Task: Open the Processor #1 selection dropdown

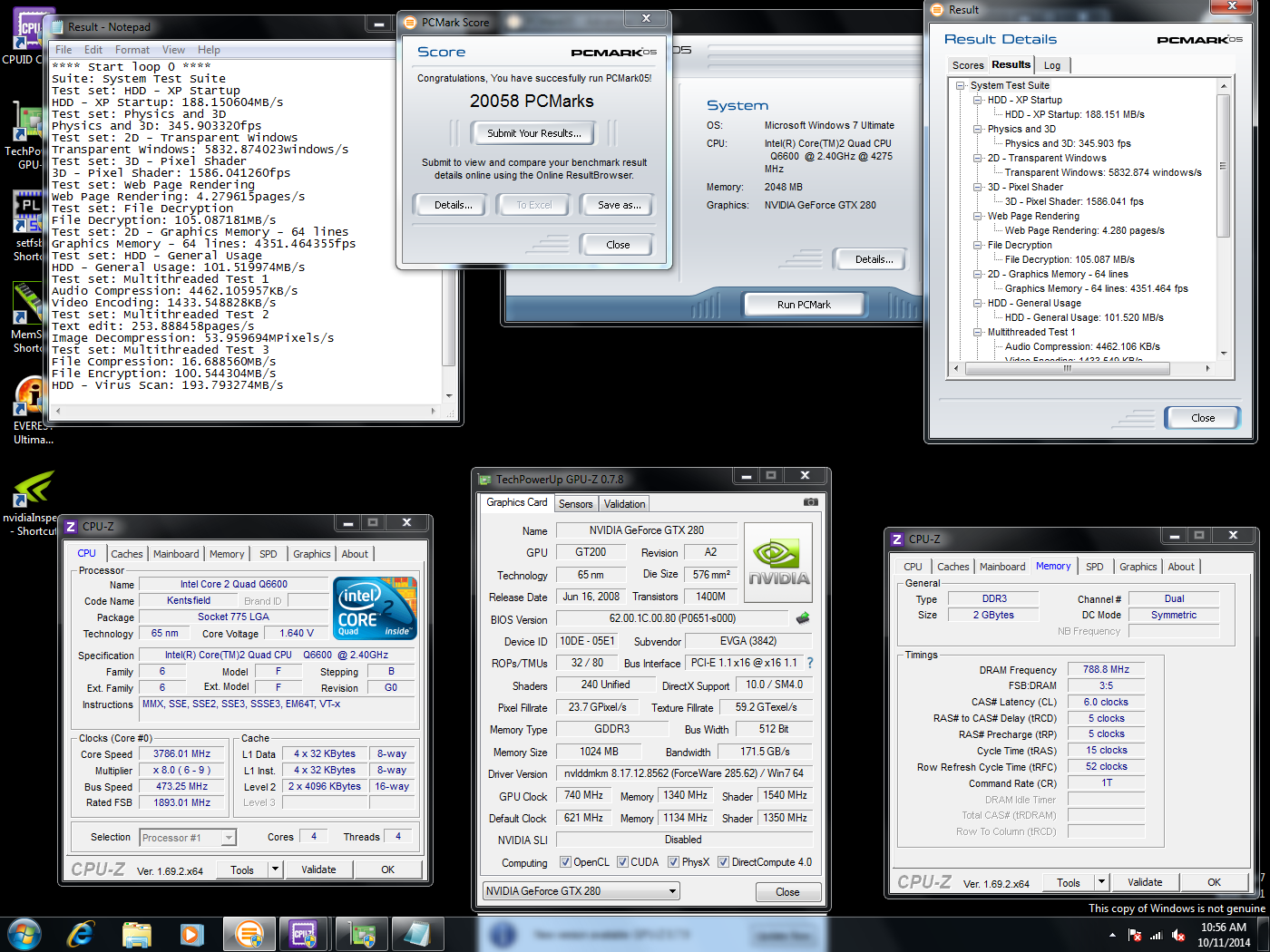Action: pyautogui.click(x=229, y=838)
